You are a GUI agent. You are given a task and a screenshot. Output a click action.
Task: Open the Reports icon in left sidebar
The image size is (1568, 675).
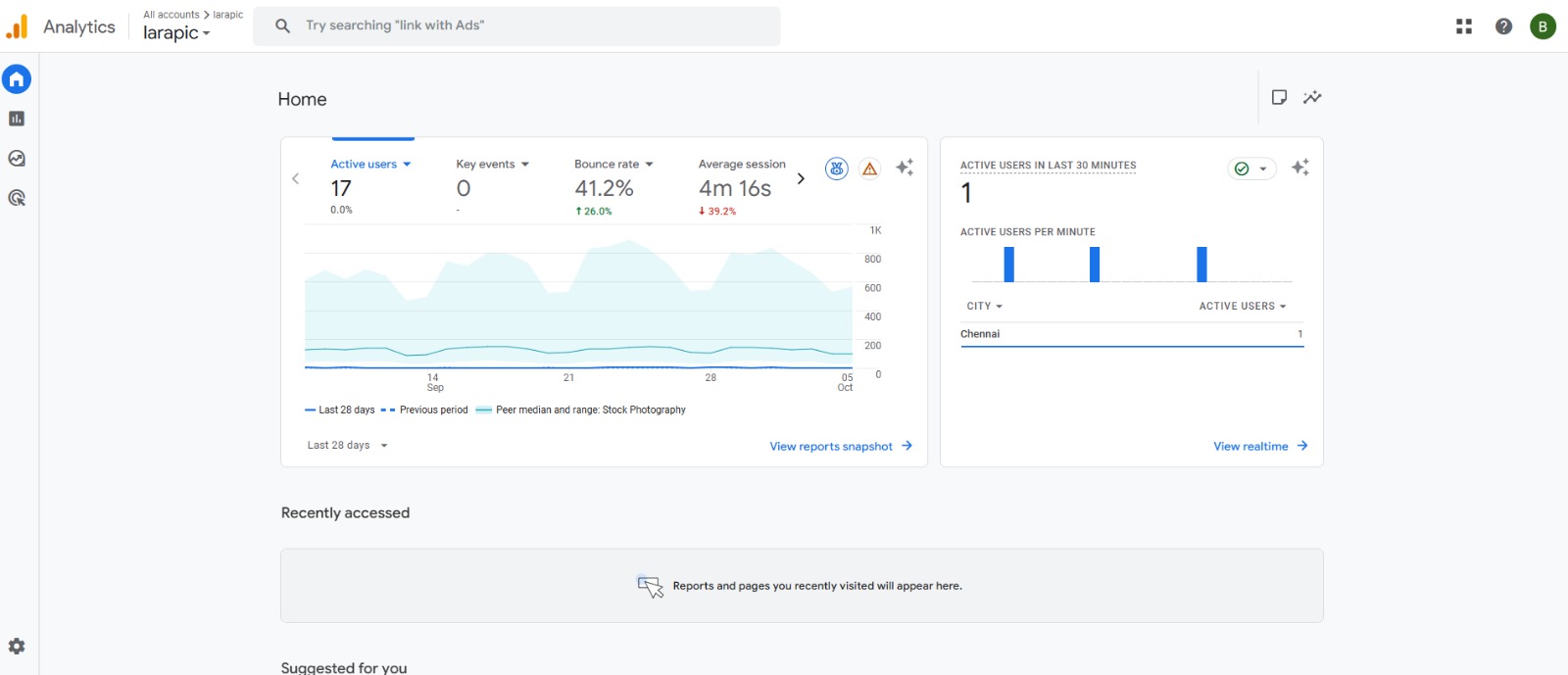17,119
